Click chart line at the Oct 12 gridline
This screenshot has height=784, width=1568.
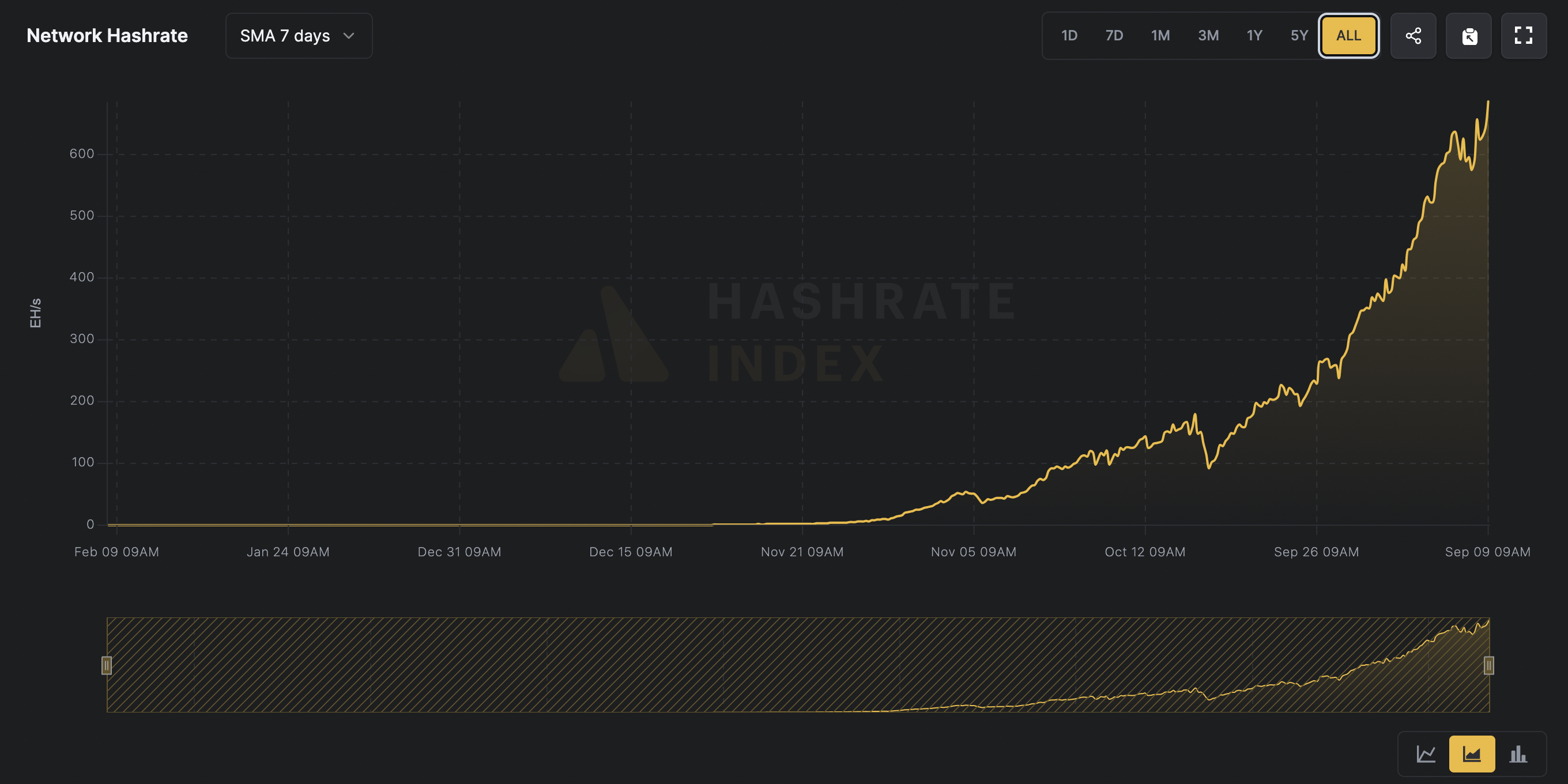click(x=1145, y=438)
